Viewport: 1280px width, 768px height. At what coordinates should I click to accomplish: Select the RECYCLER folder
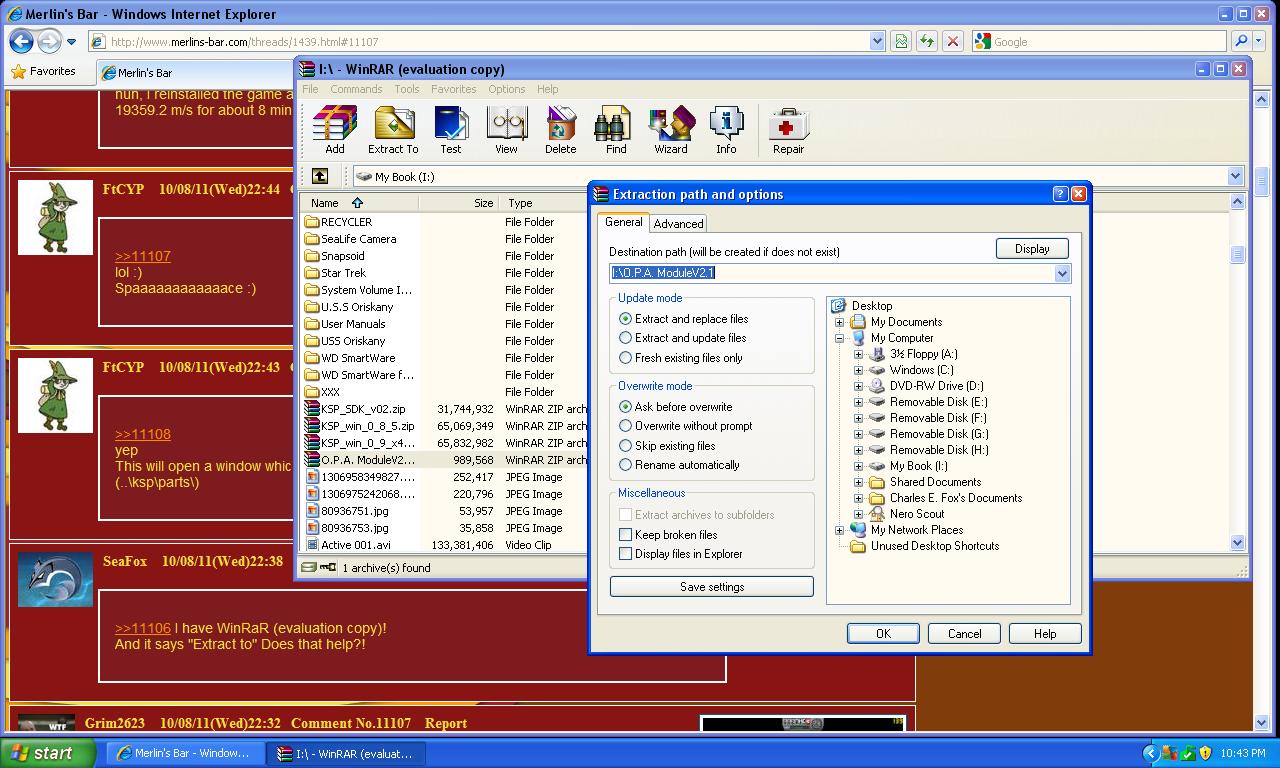338,222
